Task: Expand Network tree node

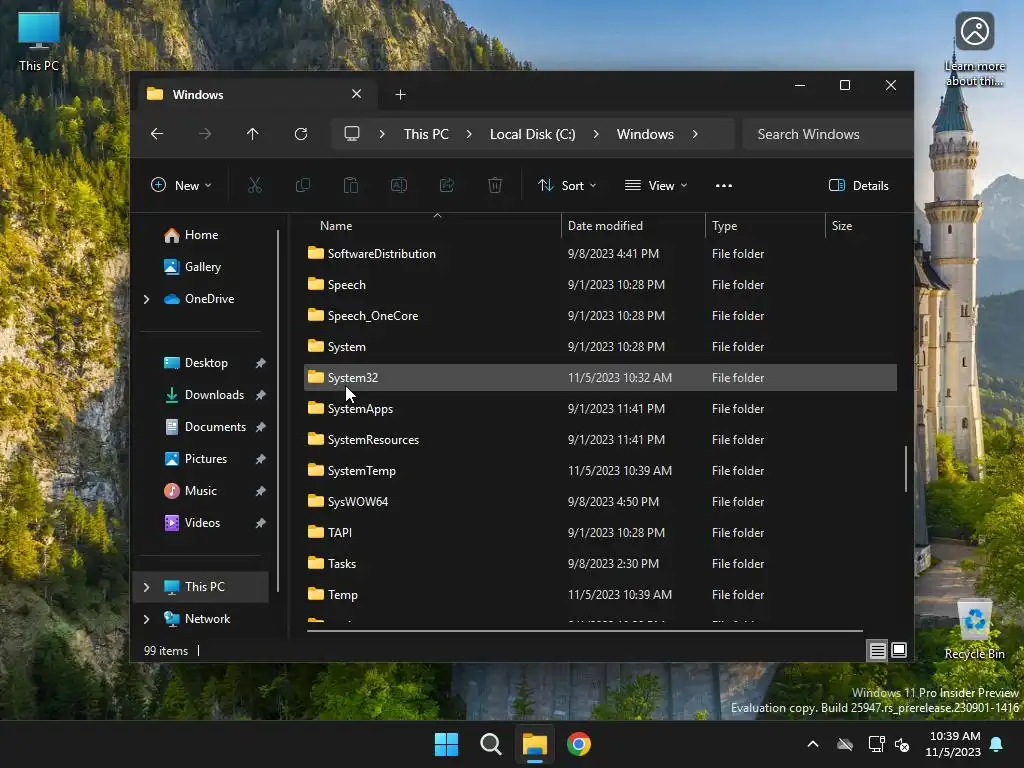Action: 146,619
